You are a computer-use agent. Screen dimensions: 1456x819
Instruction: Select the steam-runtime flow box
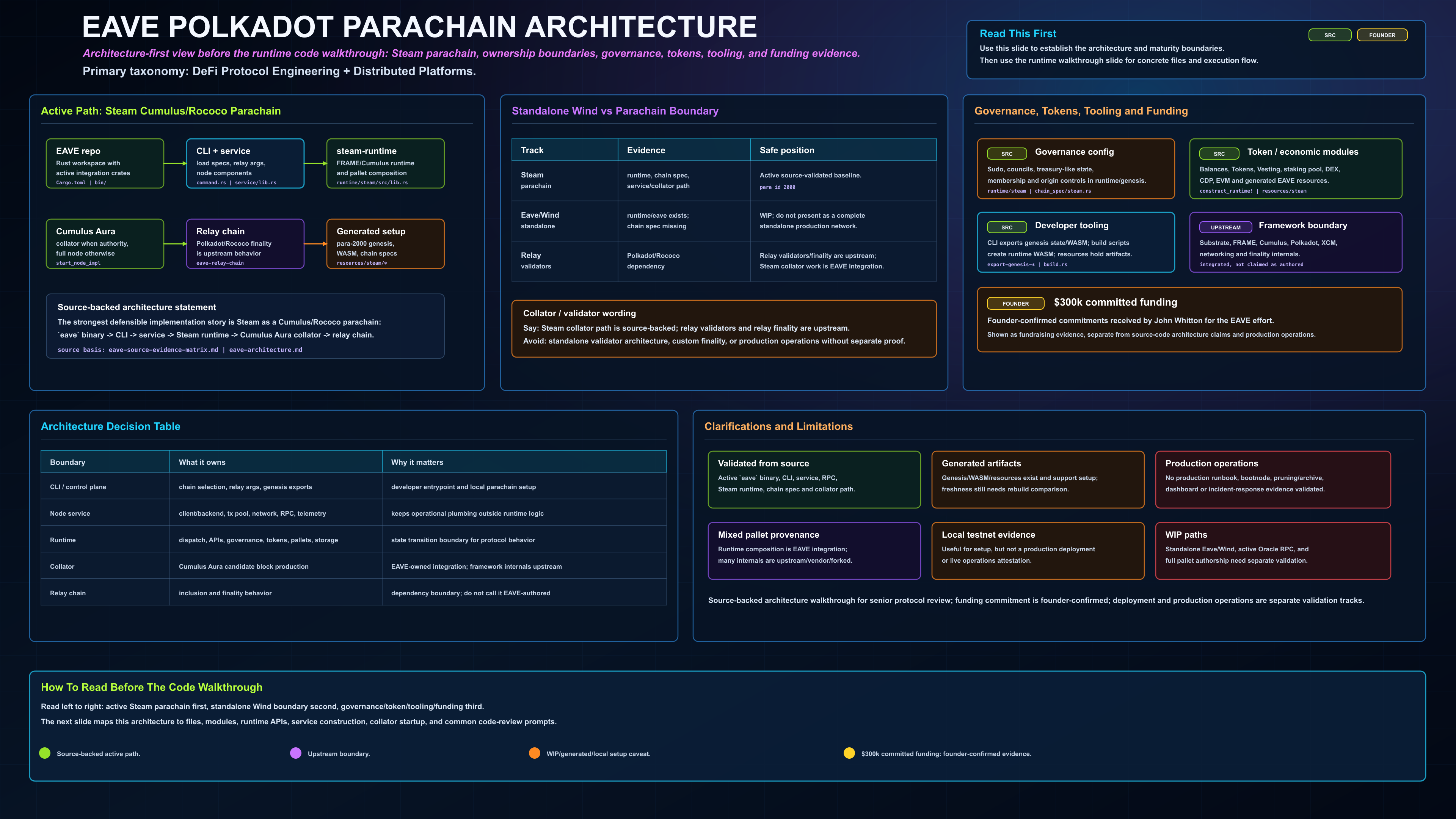click(x=386, y=163)
